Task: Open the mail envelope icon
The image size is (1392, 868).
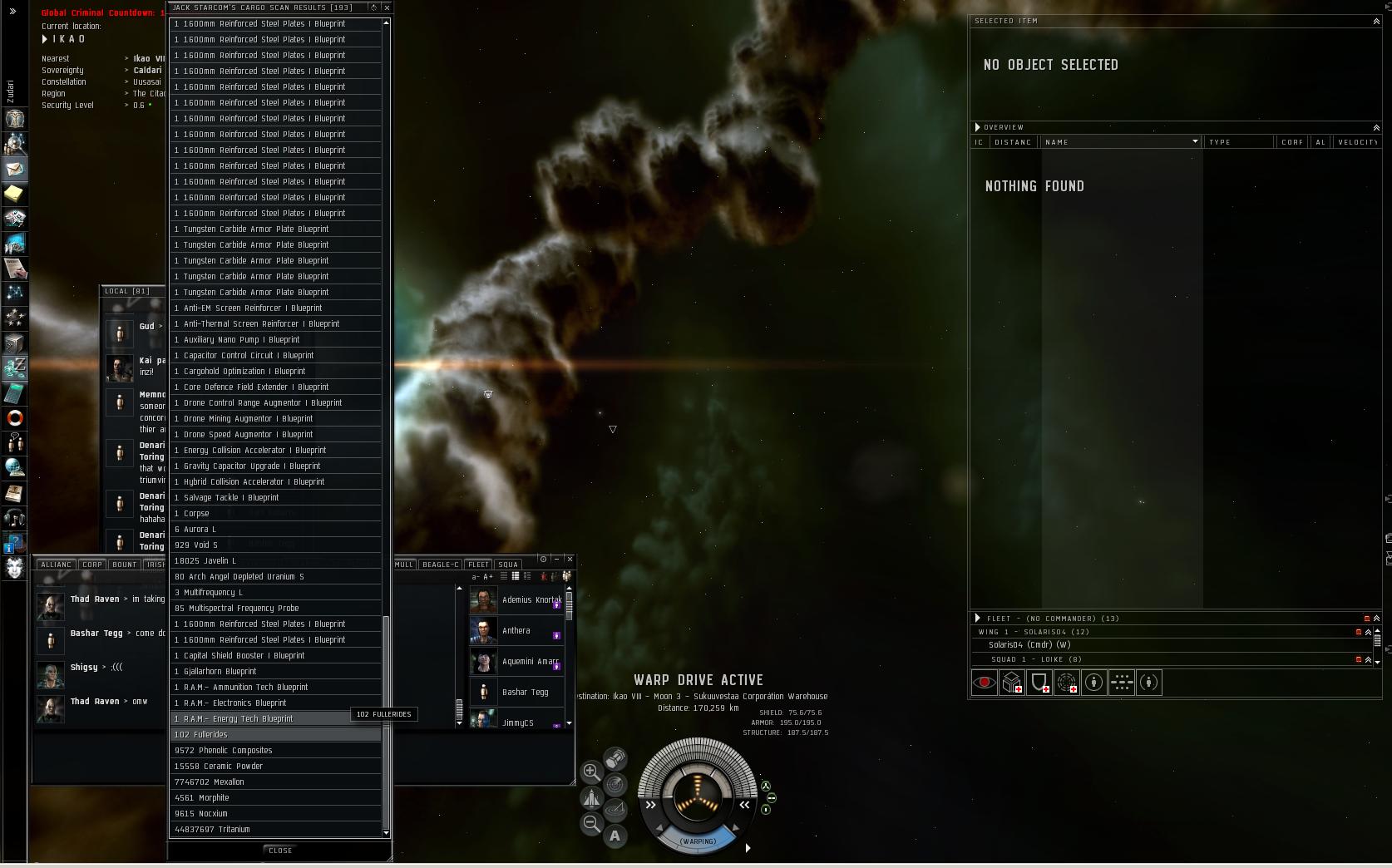Action: 14,169
